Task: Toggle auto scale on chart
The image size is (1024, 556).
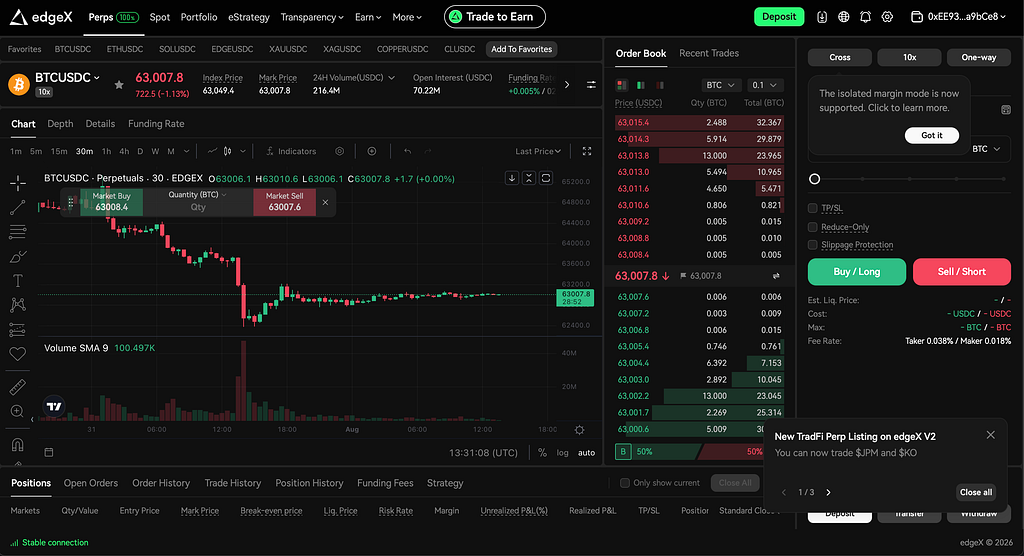Action: point(586,452)
